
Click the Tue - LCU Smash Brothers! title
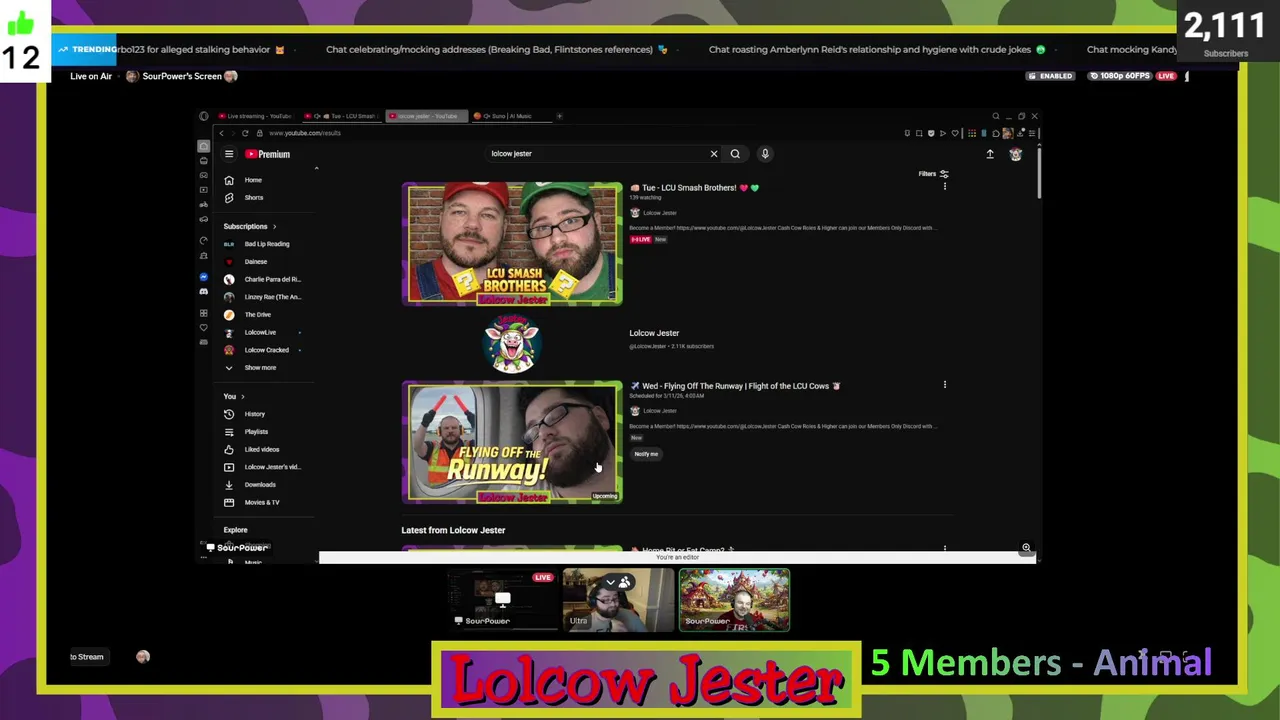pyautogui.click(x=694, y=188)
